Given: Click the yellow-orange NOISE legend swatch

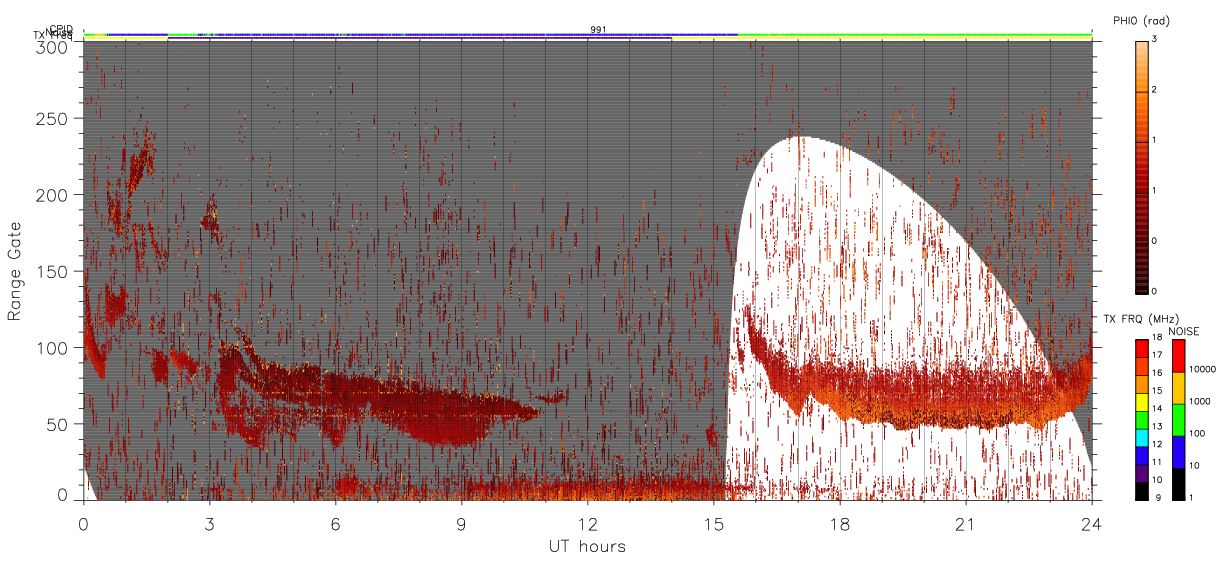Looking at the screenshot, I should [1179, 388].
